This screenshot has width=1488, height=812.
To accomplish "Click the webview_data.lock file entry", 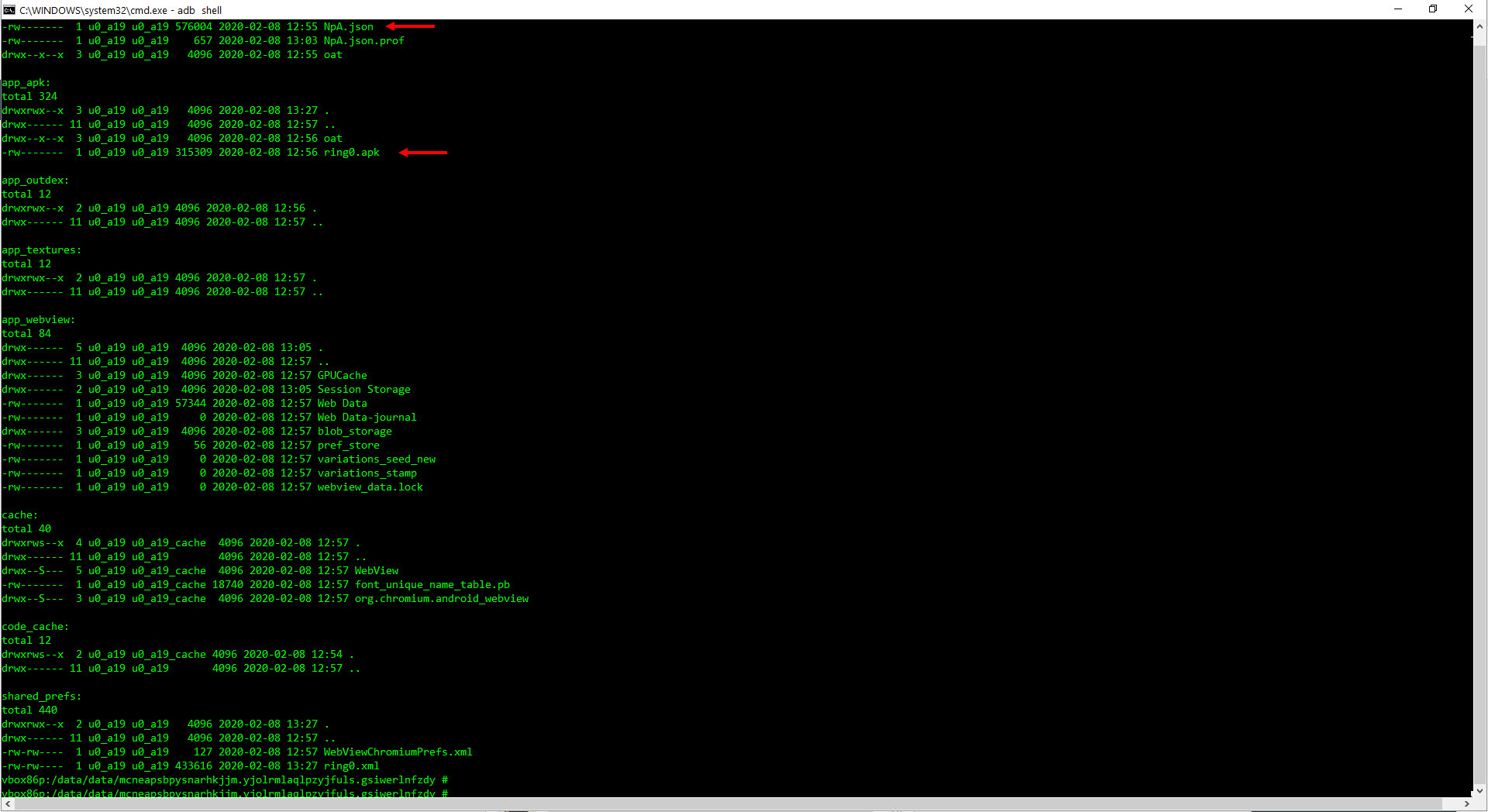I will point(370,487).
